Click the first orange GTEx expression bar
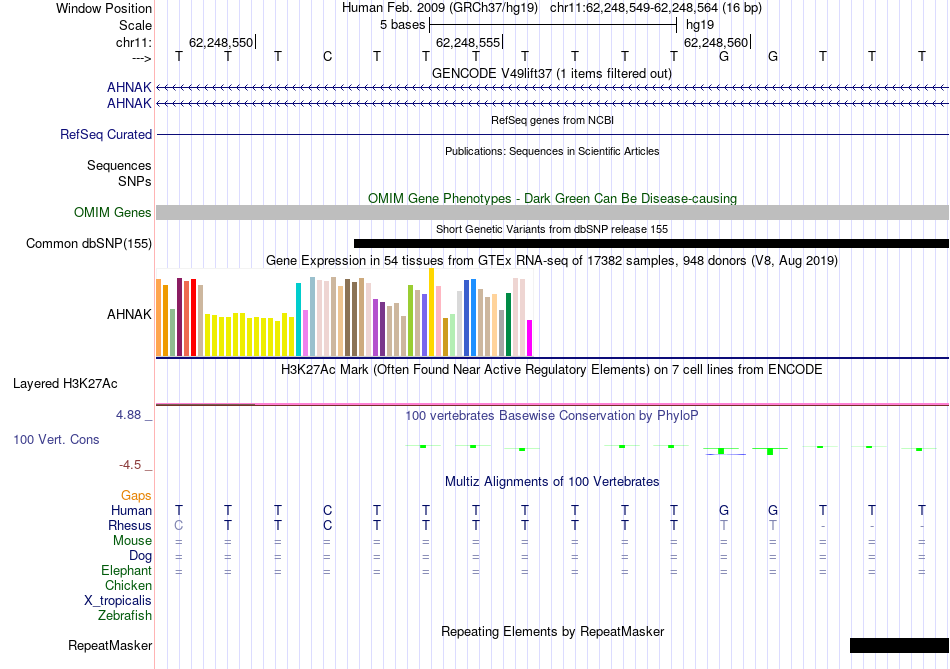Image resolution: width=950 pixels, height=669 pixels. (159, 318)
